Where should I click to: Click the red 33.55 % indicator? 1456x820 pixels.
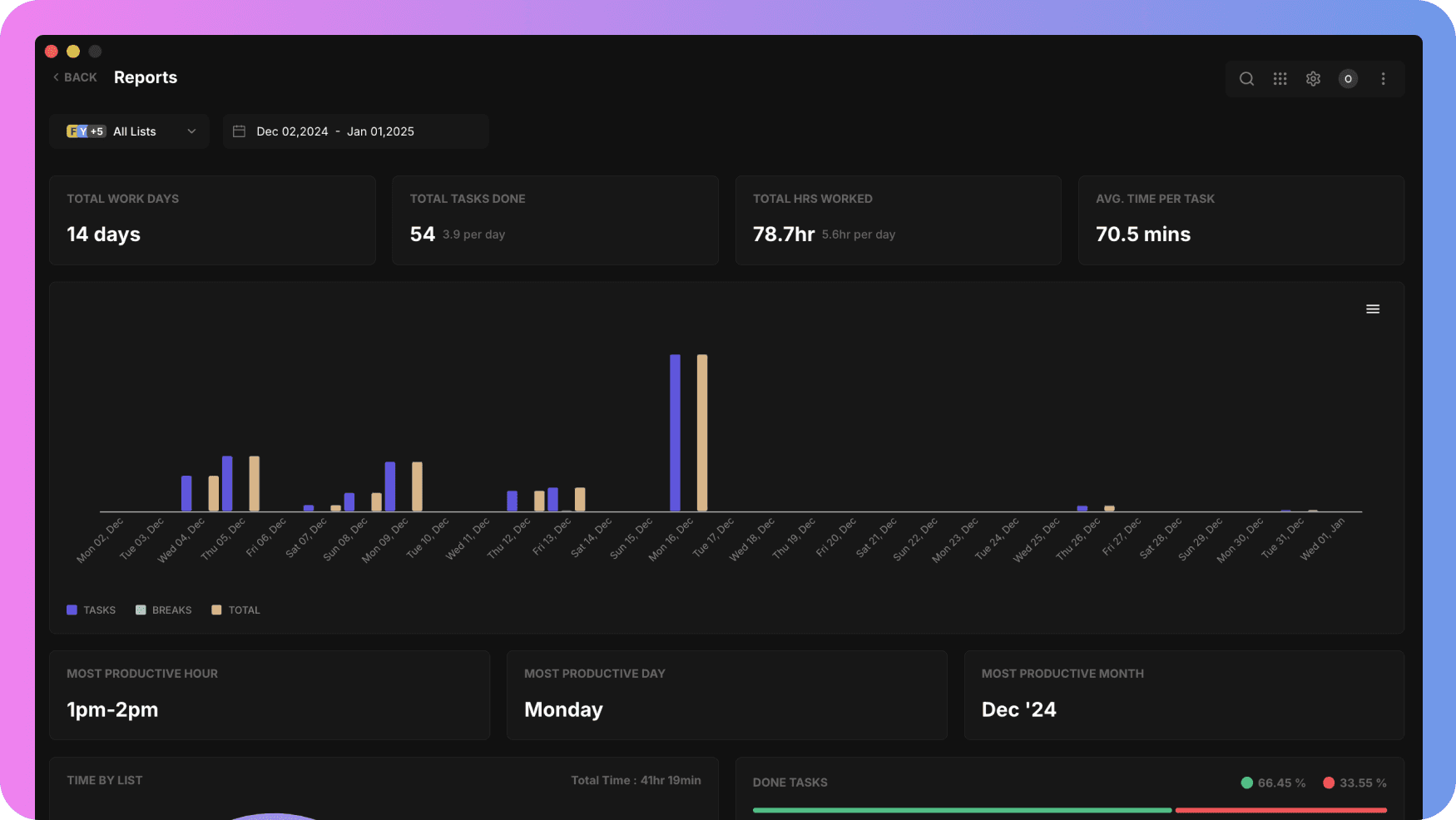[1354, 783]
